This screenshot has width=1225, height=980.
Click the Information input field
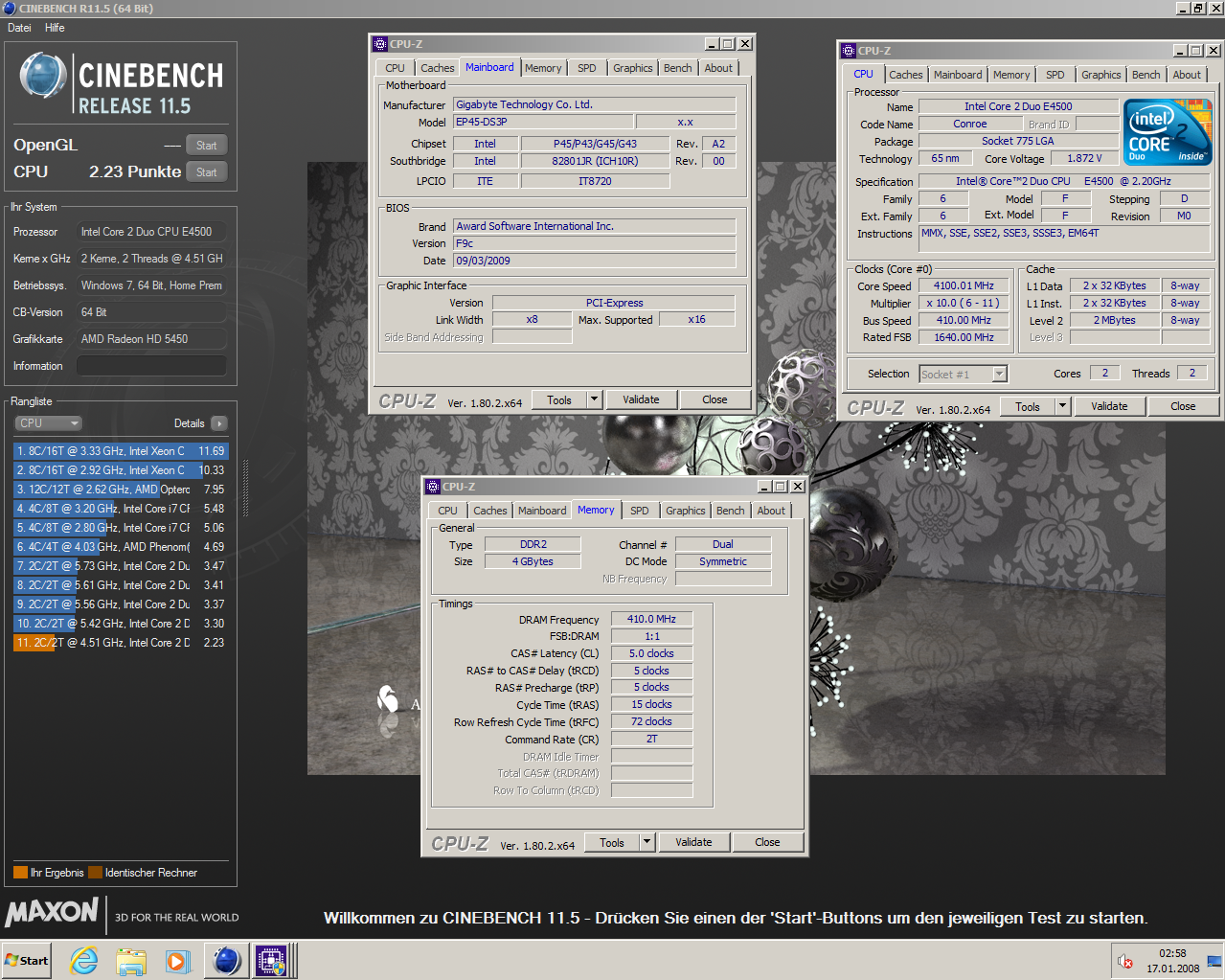coord(151,366)
